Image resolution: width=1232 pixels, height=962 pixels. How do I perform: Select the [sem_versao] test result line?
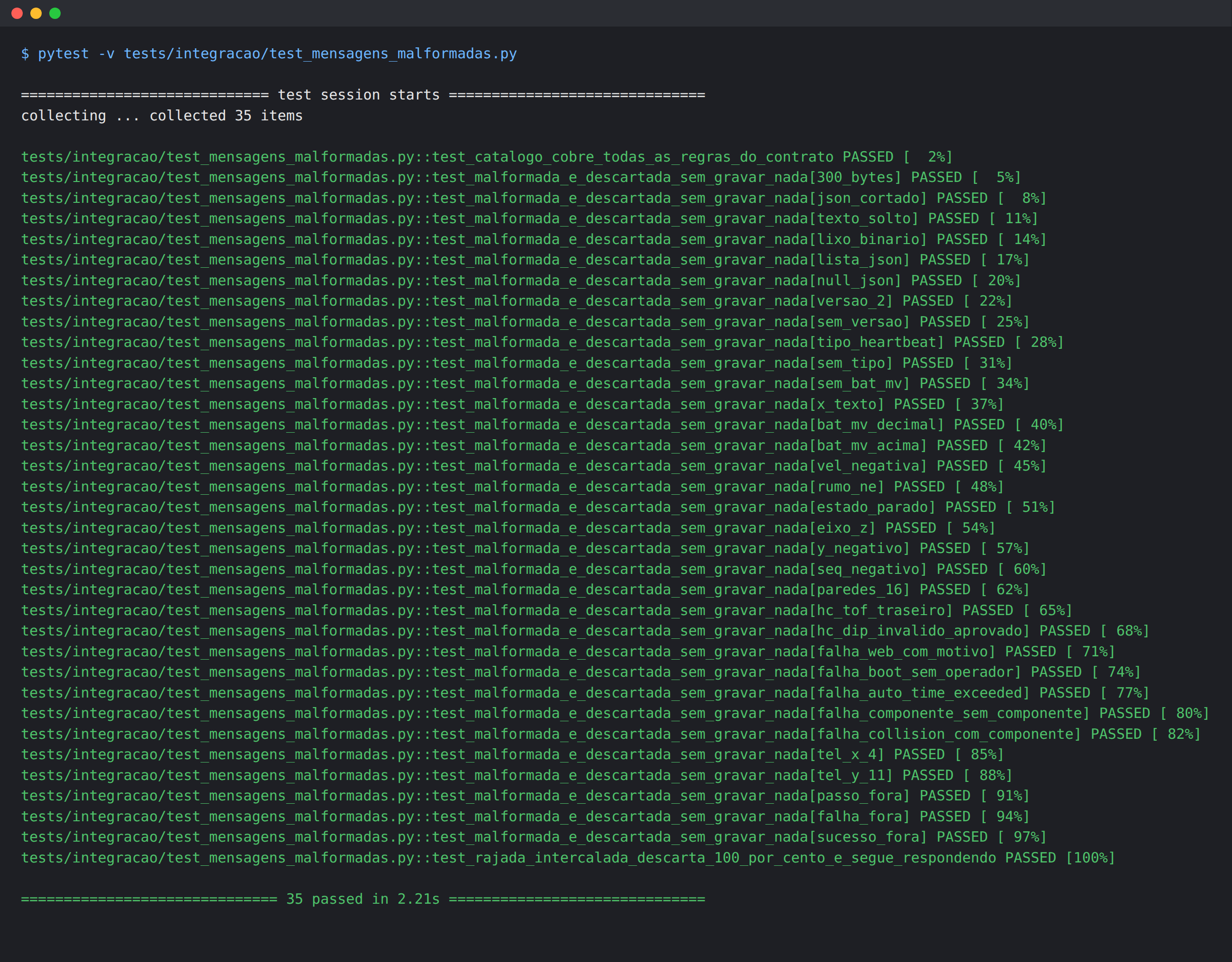coord(526,322)
